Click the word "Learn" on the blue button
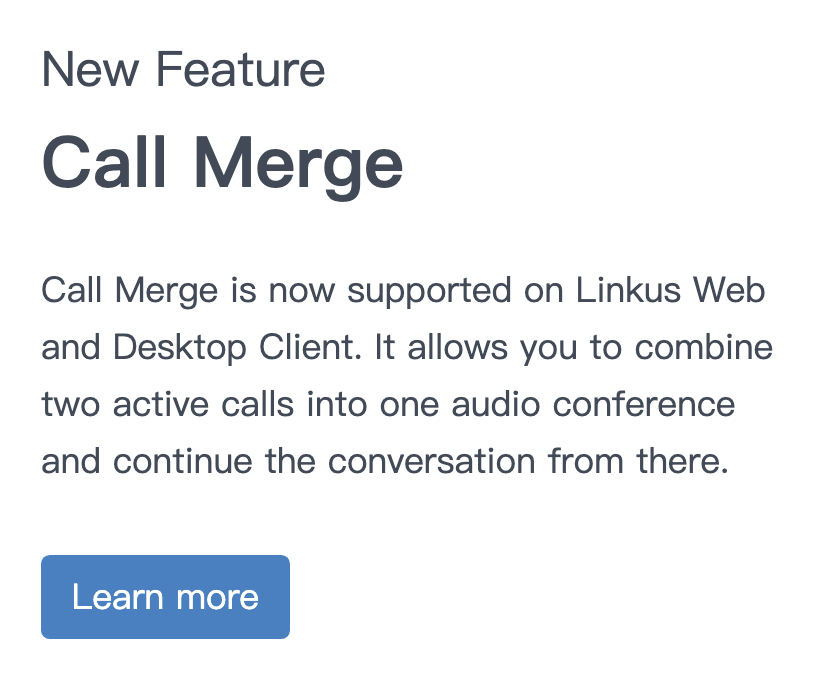Screen dimensions: 818x698 (x=117, y=597)
